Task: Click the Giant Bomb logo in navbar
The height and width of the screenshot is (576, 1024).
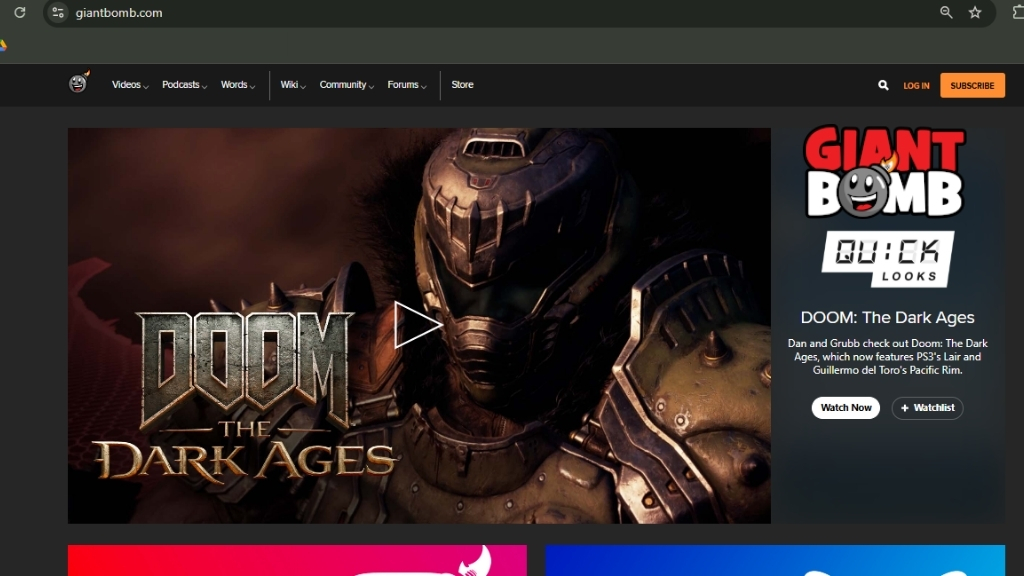Action: coord(78,83)
